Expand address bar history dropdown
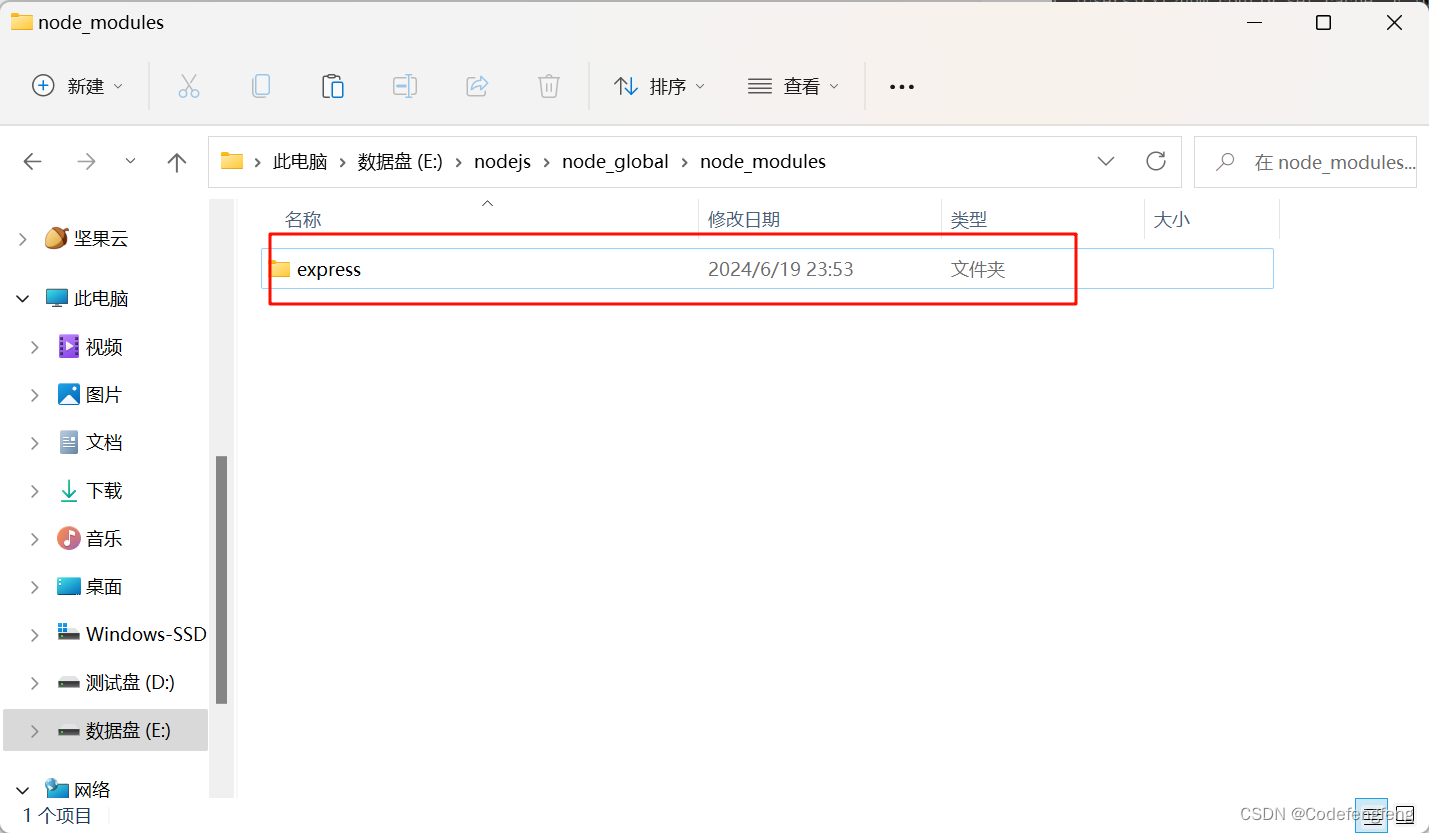This screenshot has height=833, width=1429. pyautogui.click(x=1106, y=161)
